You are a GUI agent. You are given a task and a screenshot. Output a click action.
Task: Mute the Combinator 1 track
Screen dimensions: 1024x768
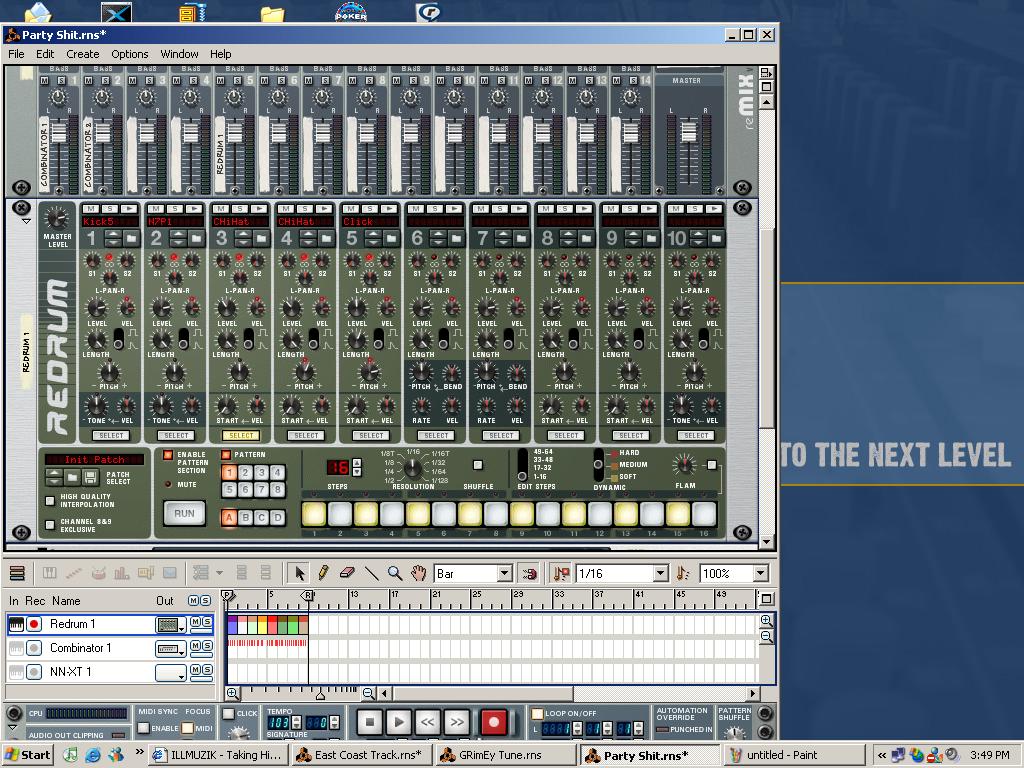tap(195, 647)
